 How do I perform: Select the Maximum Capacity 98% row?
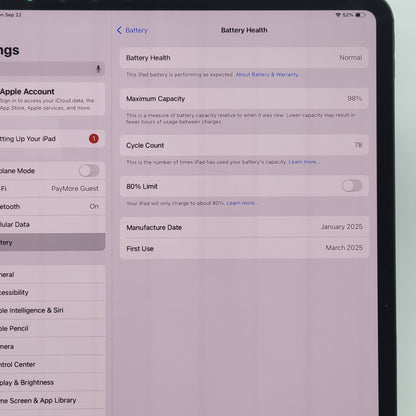pyautogui.click(x=244, y=99)
